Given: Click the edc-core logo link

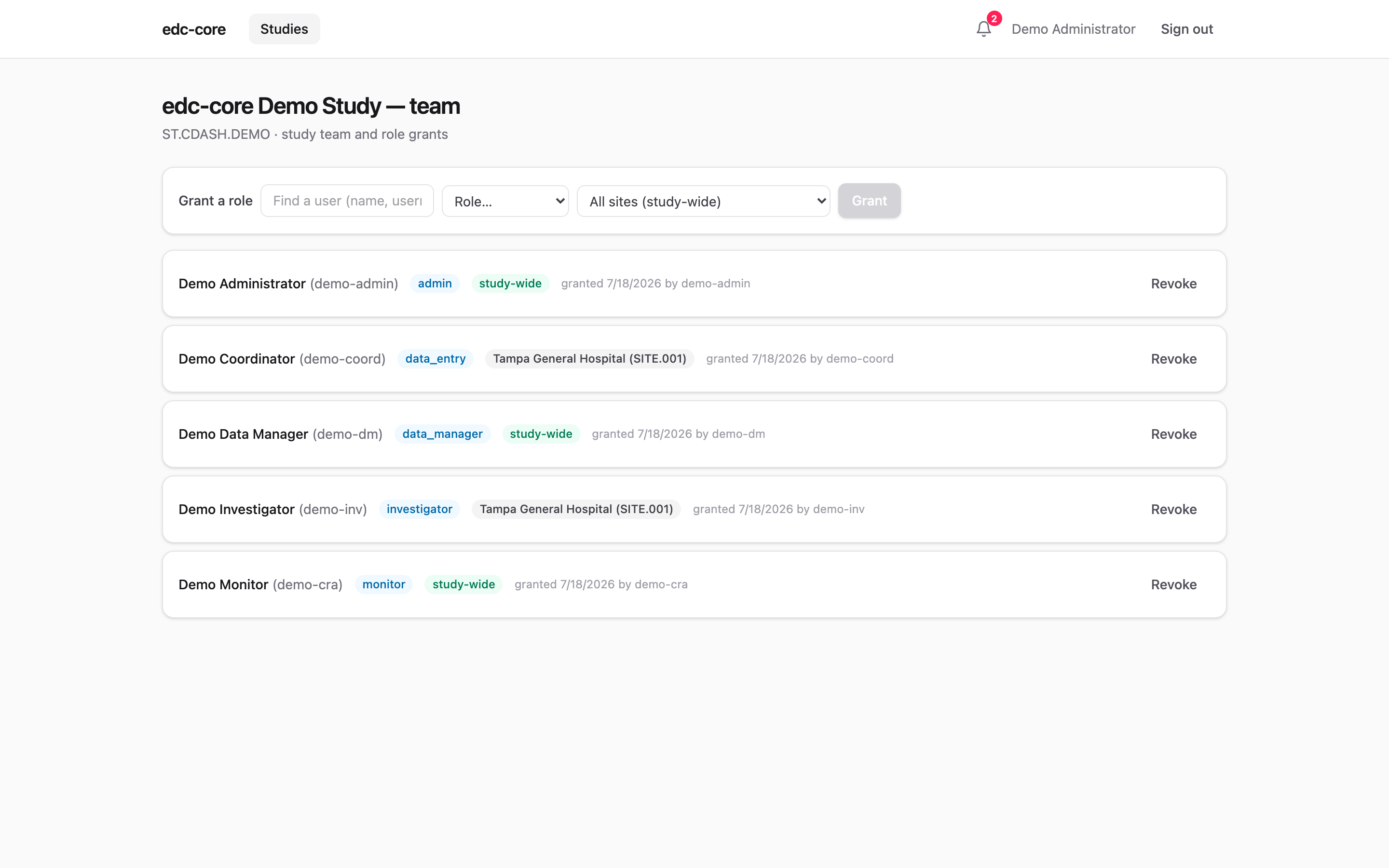Looking at the screenshot, I should (x=194, y=29).
